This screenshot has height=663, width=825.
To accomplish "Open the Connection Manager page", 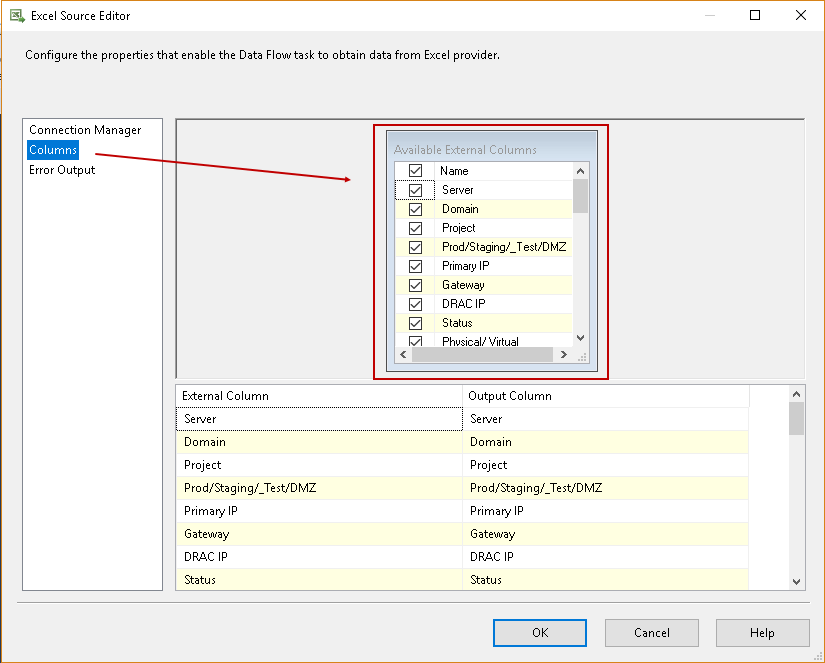I will click(x=85, y=130).
